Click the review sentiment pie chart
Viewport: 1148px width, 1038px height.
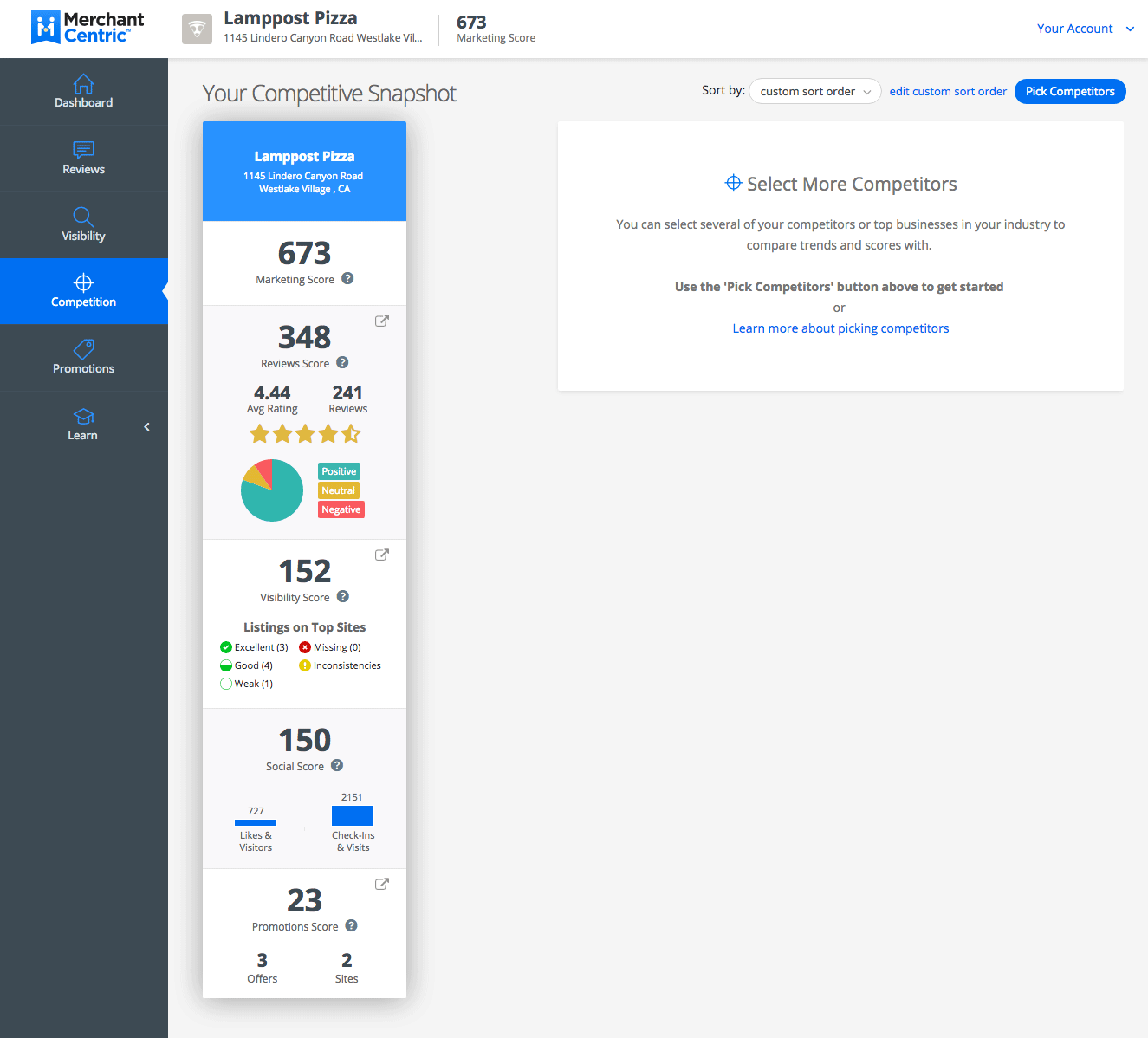272,490
